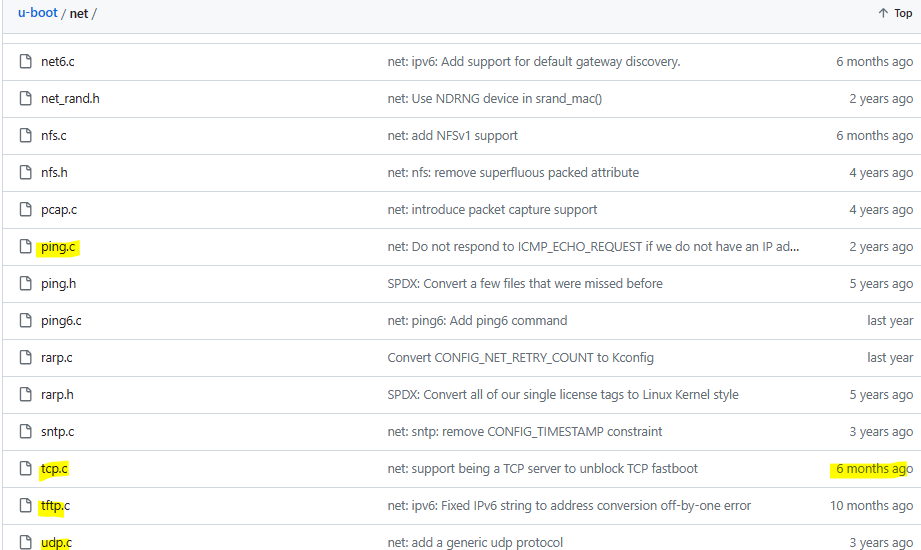This screenshot has width=921, height=550.
Task: Click the file icon beside udp.c
Action: pos(25,542)
